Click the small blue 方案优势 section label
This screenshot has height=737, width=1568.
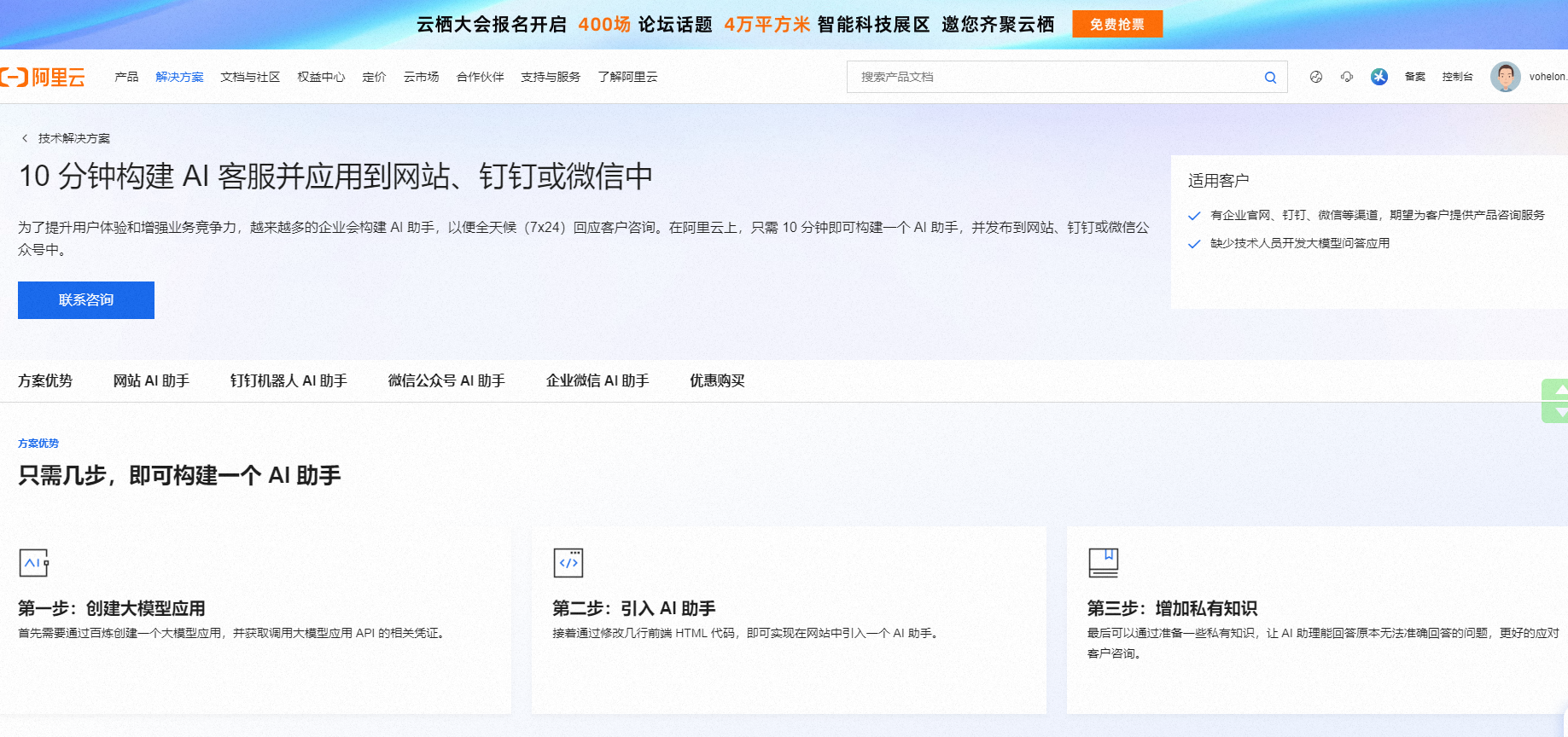click(x=38, y=444)
